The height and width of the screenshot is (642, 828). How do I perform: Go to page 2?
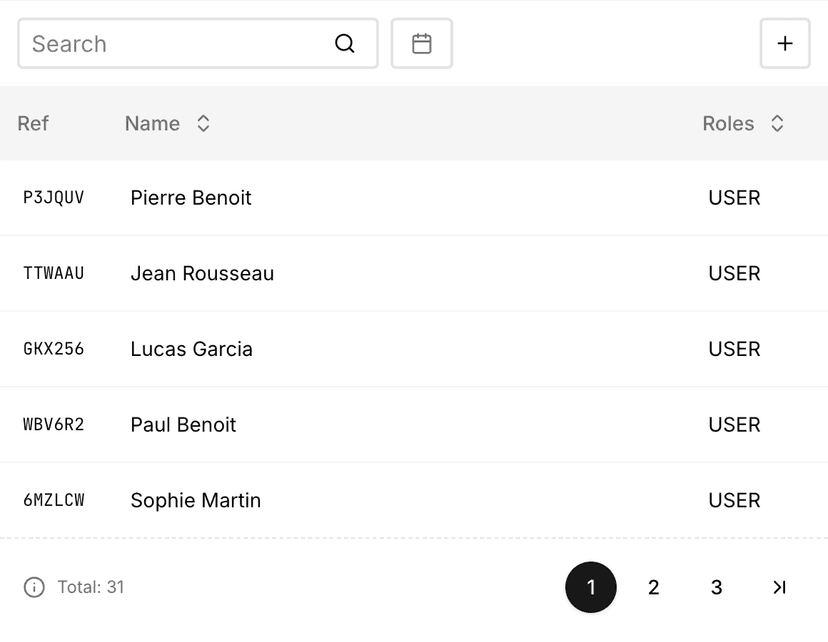(654, 587)
